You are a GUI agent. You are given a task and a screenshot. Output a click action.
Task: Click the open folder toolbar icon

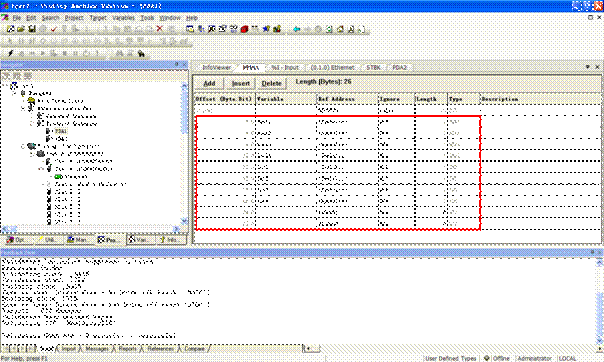coord(21,29)
